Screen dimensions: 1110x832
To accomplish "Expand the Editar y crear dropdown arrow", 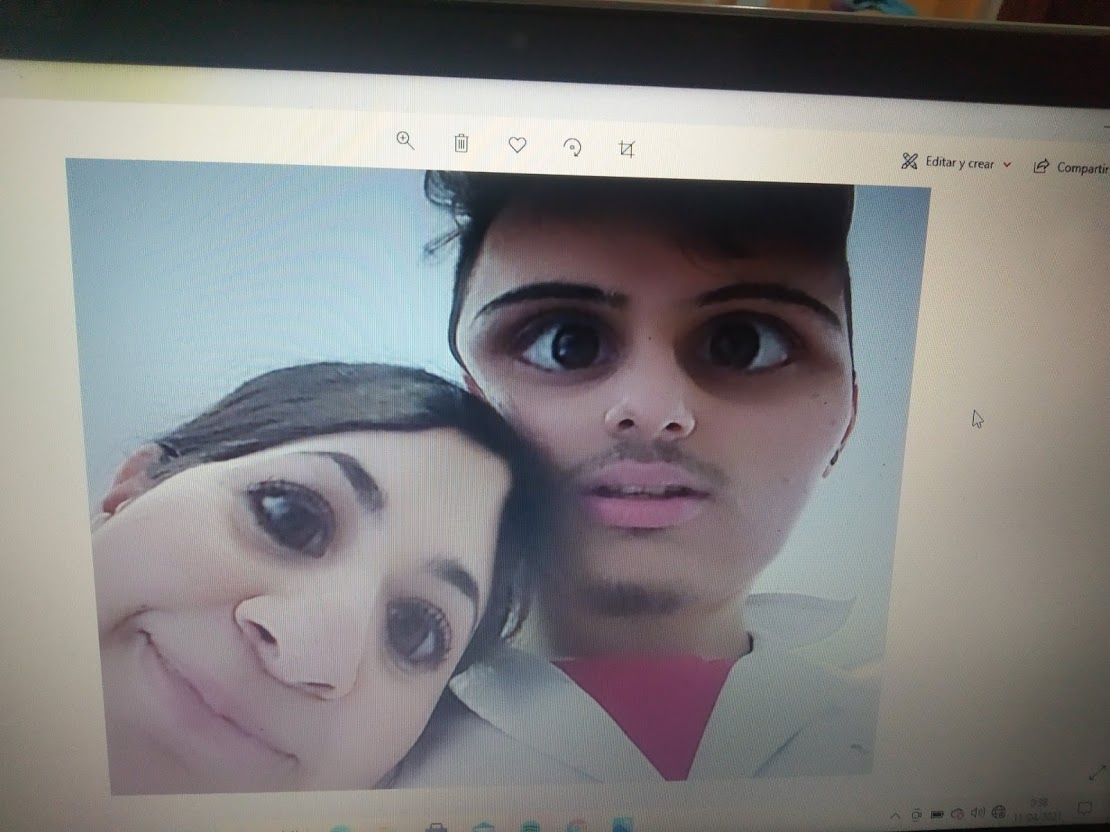I will click(x=1007, y=165).
